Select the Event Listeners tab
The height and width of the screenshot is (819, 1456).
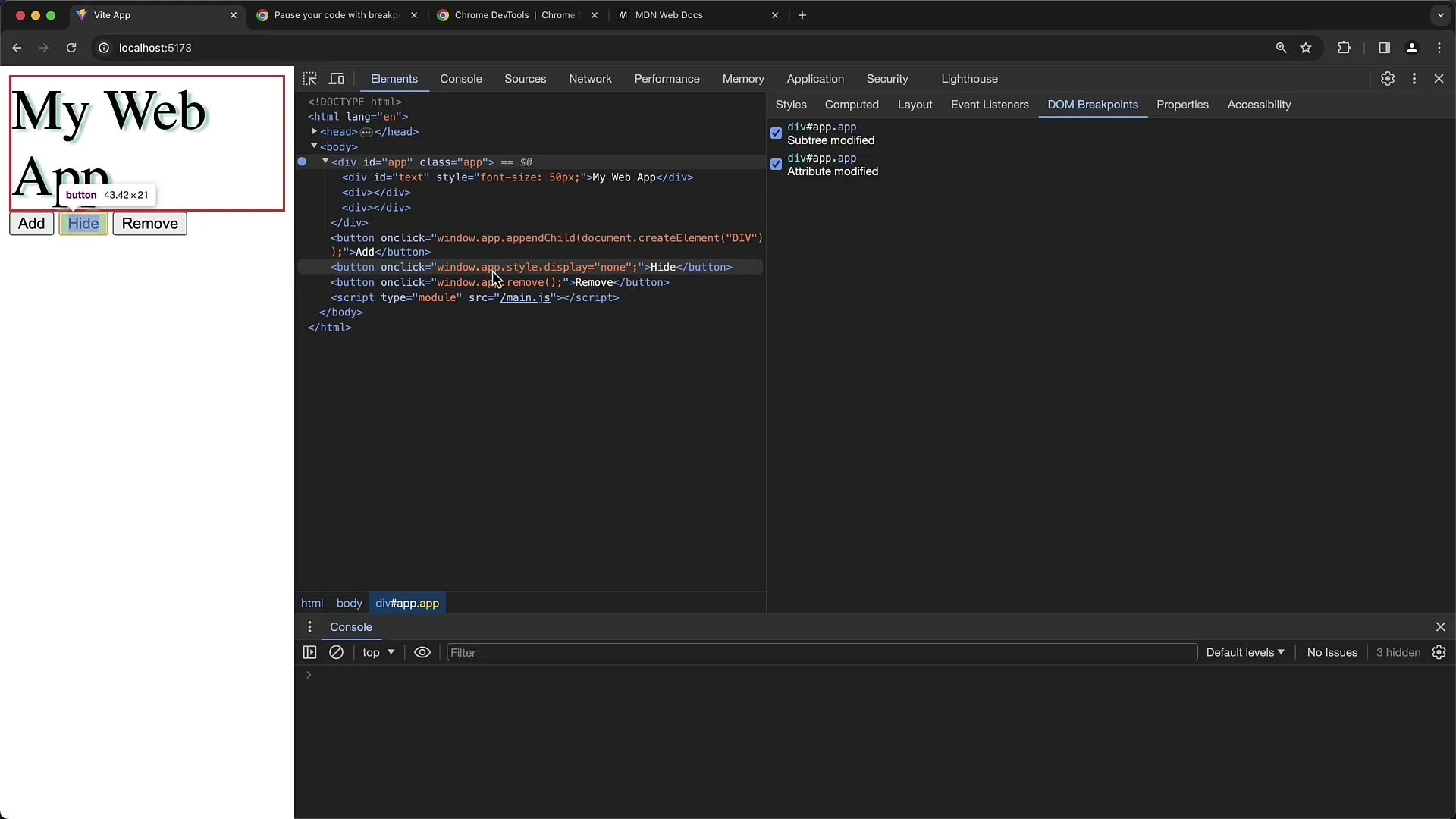point(989,104)
